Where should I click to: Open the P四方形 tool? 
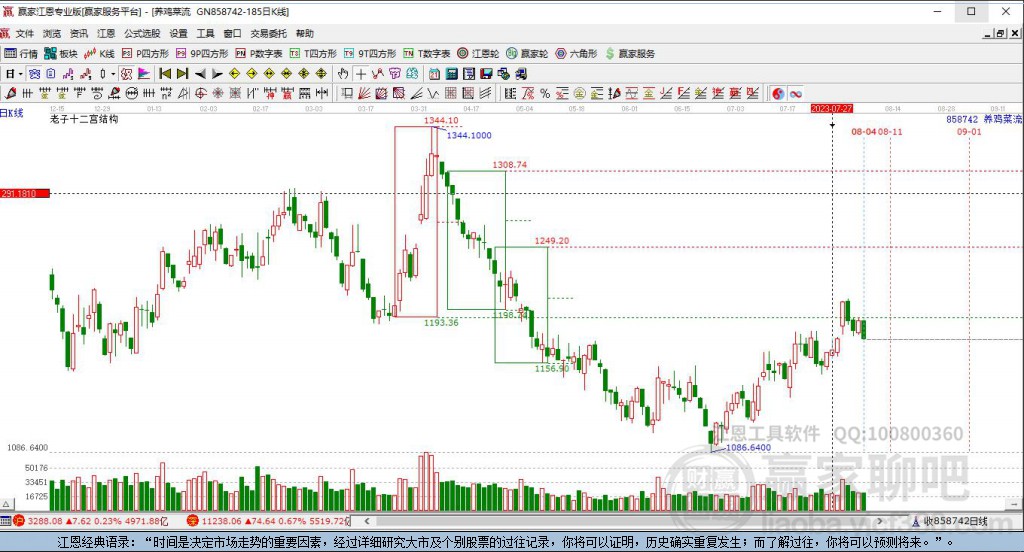pyautogui.click(x=145, y=54)
